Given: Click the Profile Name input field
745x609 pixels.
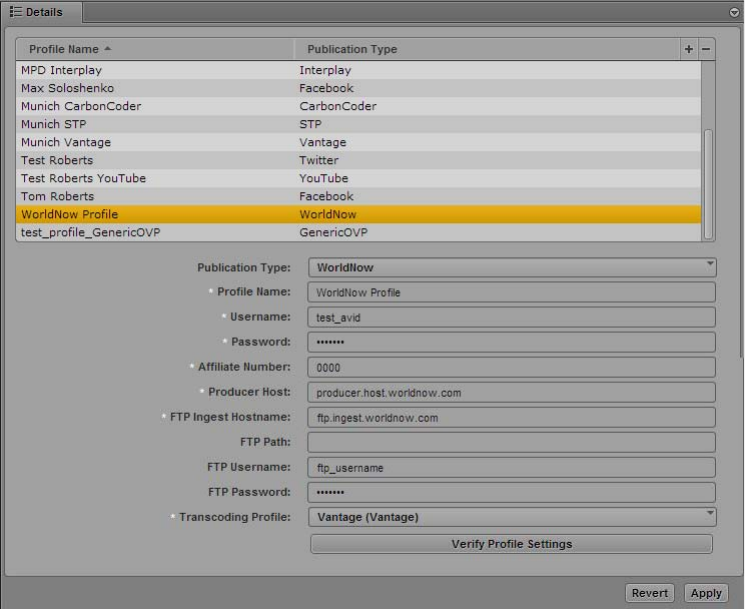Looking at the screenshot, I should (x=511, y=292).
